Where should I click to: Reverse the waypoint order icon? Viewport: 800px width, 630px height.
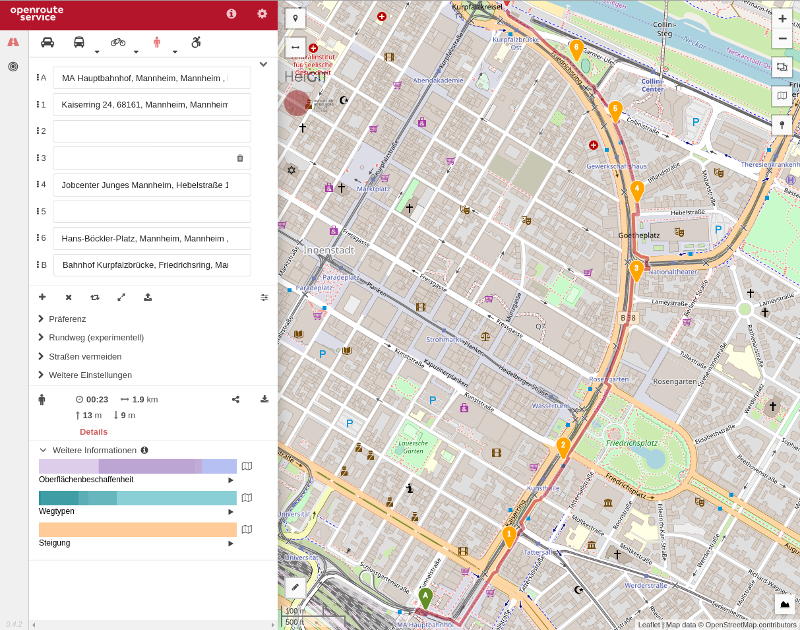coord(95,297)
